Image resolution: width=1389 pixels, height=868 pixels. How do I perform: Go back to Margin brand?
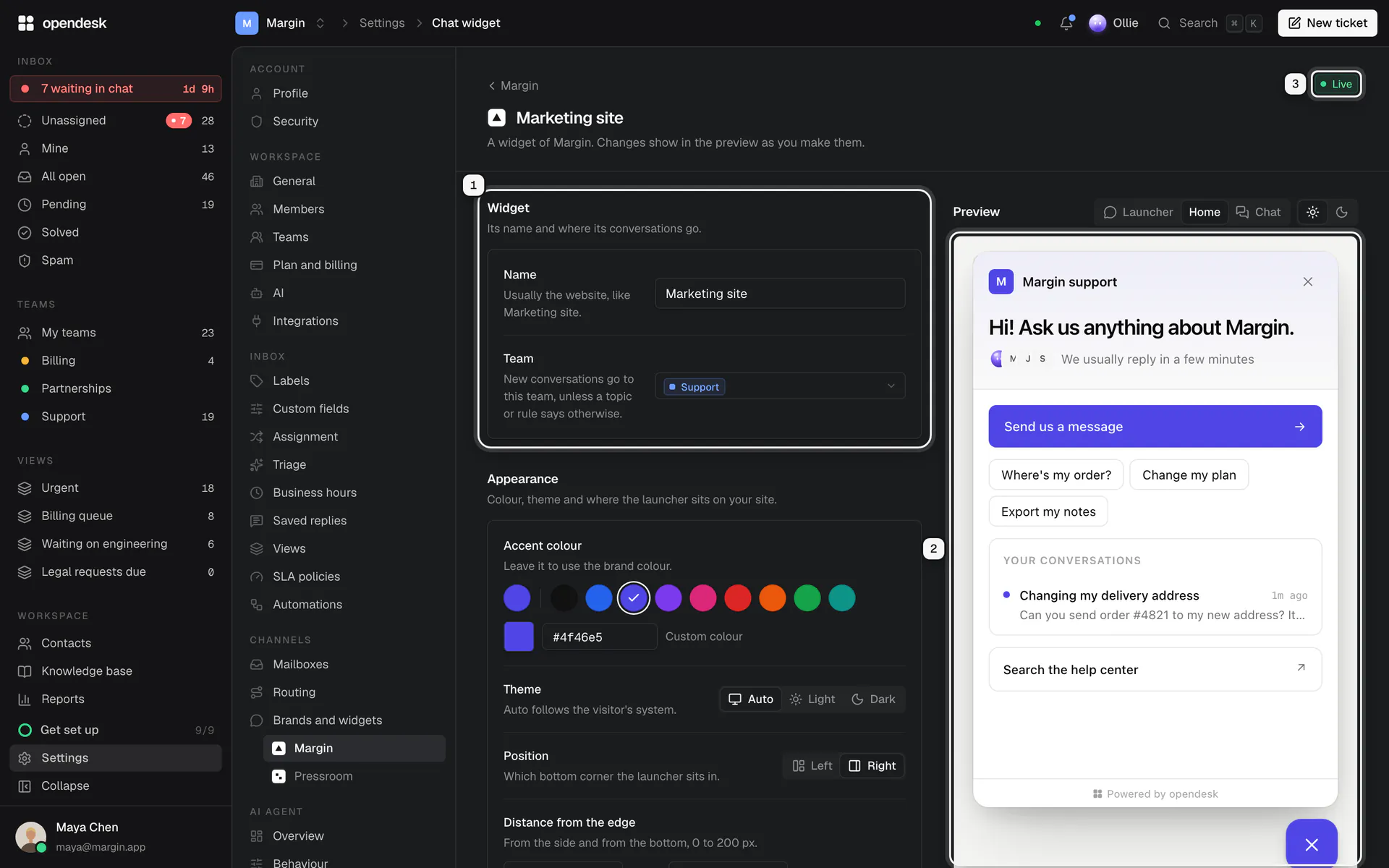(x=513, y=85)
